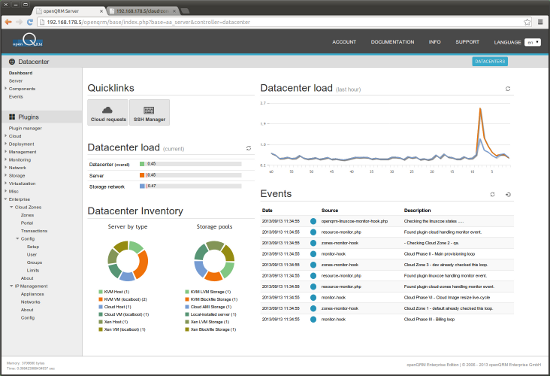Open Server in the sidebar
Viewport: 550px width, 376px height.
point(15,81)
